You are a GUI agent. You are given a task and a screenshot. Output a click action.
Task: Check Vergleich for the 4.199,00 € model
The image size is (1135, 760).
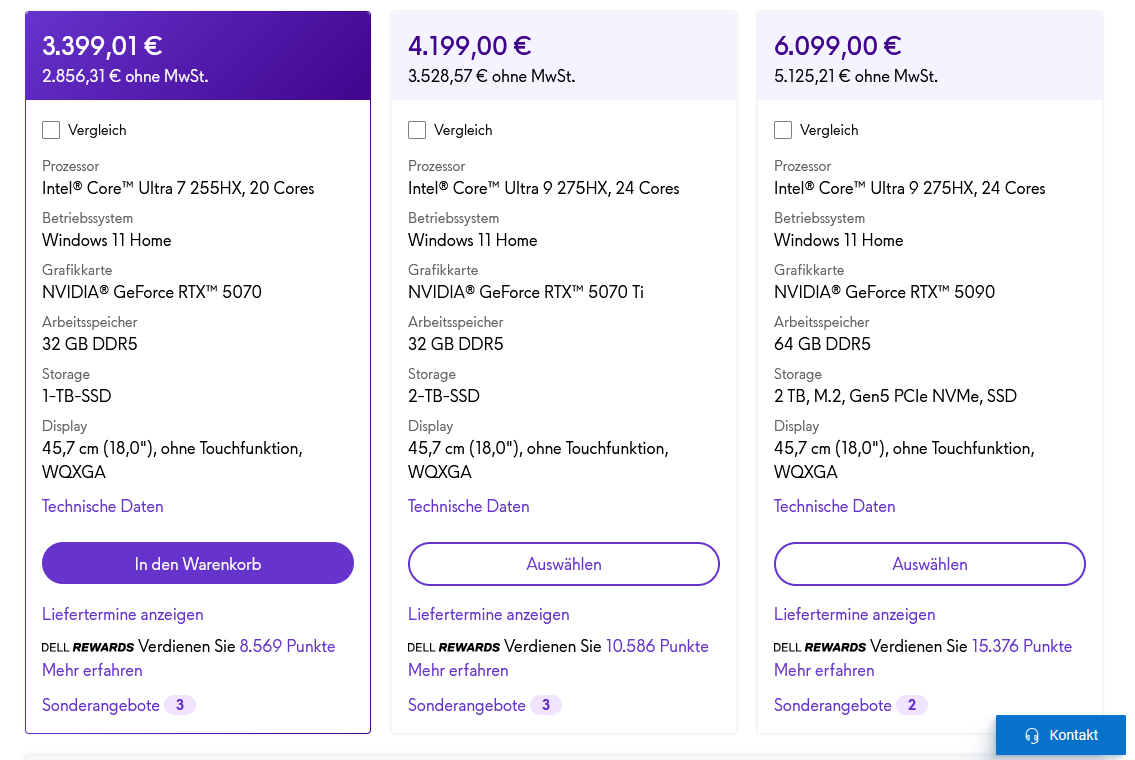[417, 130]
